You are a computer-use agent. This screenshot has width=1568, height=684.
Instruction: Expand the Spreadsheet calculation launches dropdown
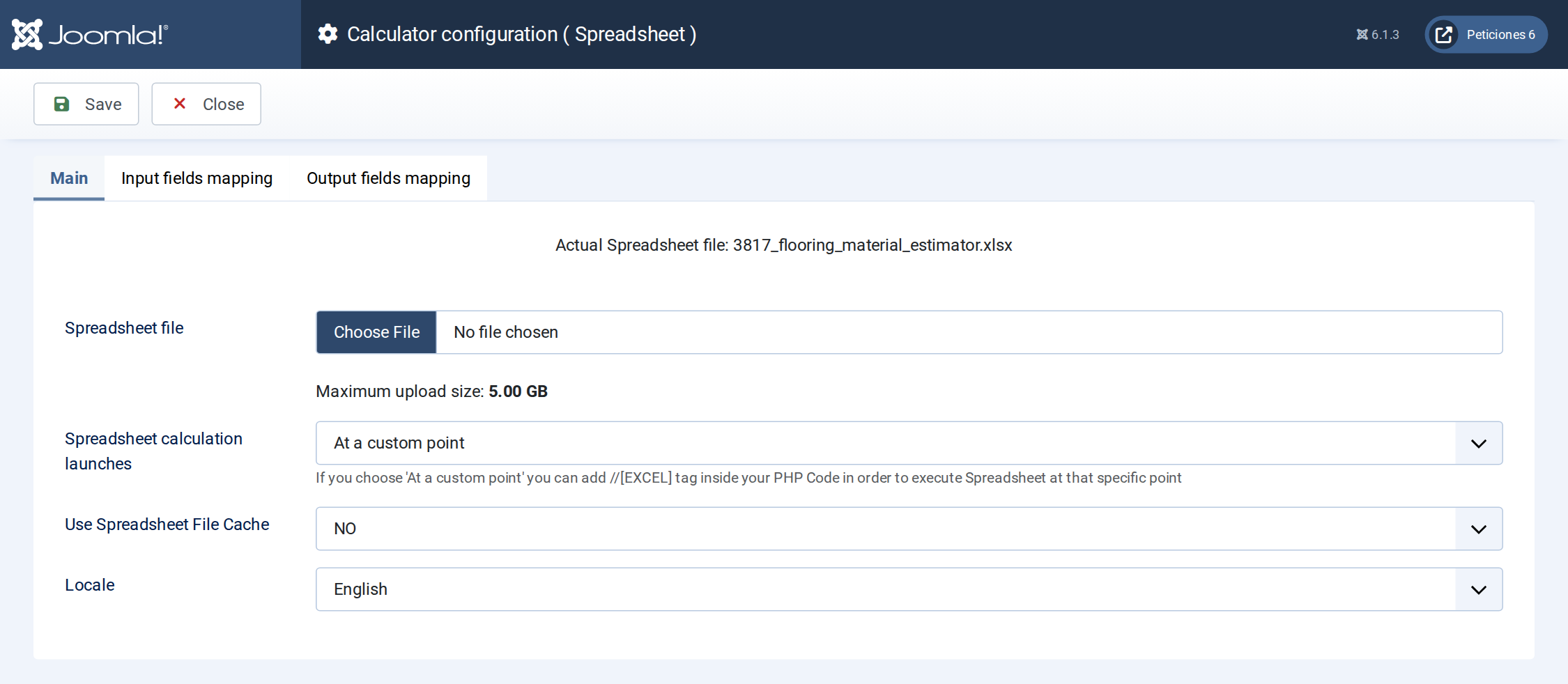(x=909, y=443)
